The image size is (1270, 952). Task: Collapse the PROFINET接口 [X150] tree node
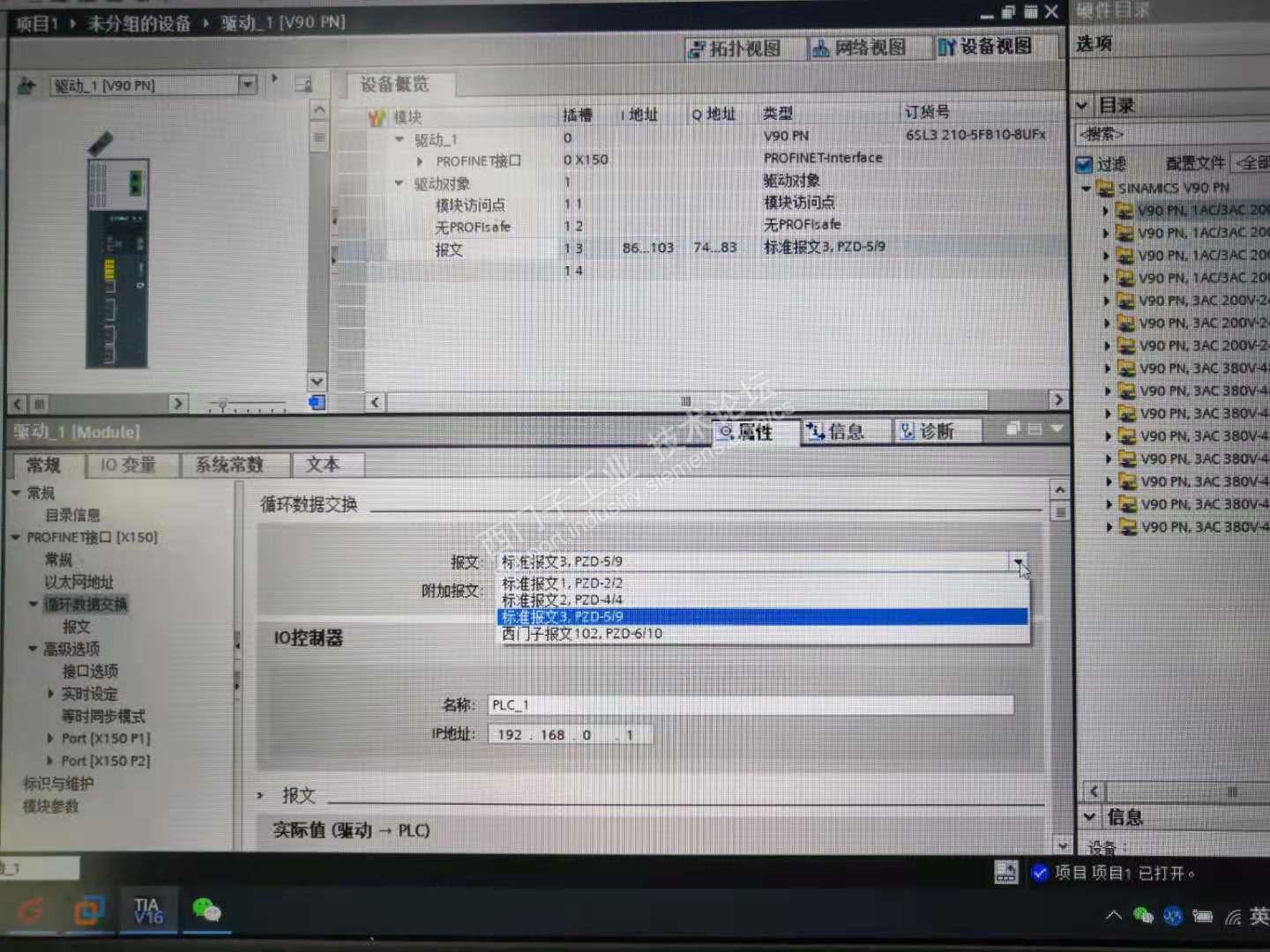click(x=16, y=537)
